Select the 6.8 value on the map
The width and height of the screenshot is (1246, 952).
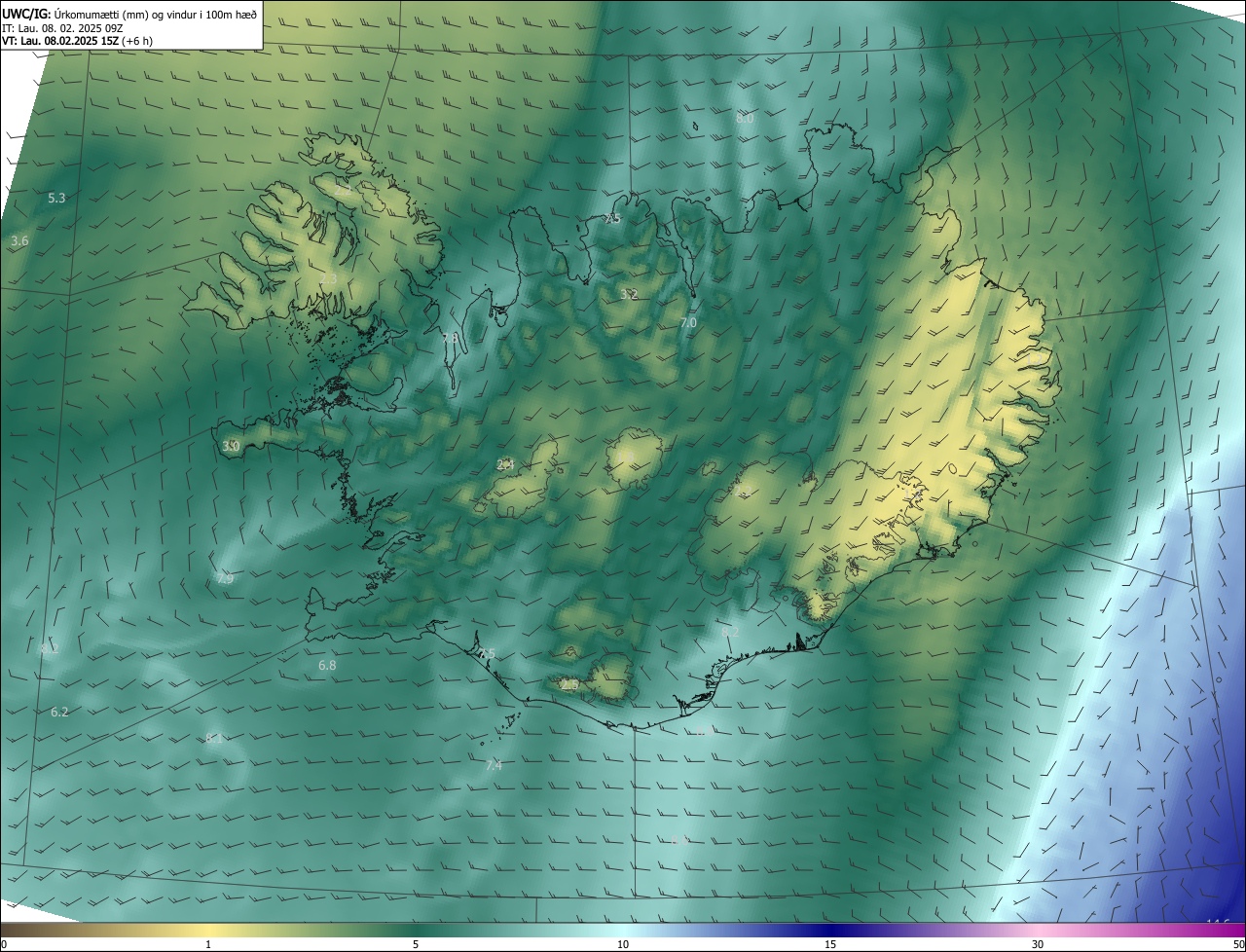coord(327,666)
